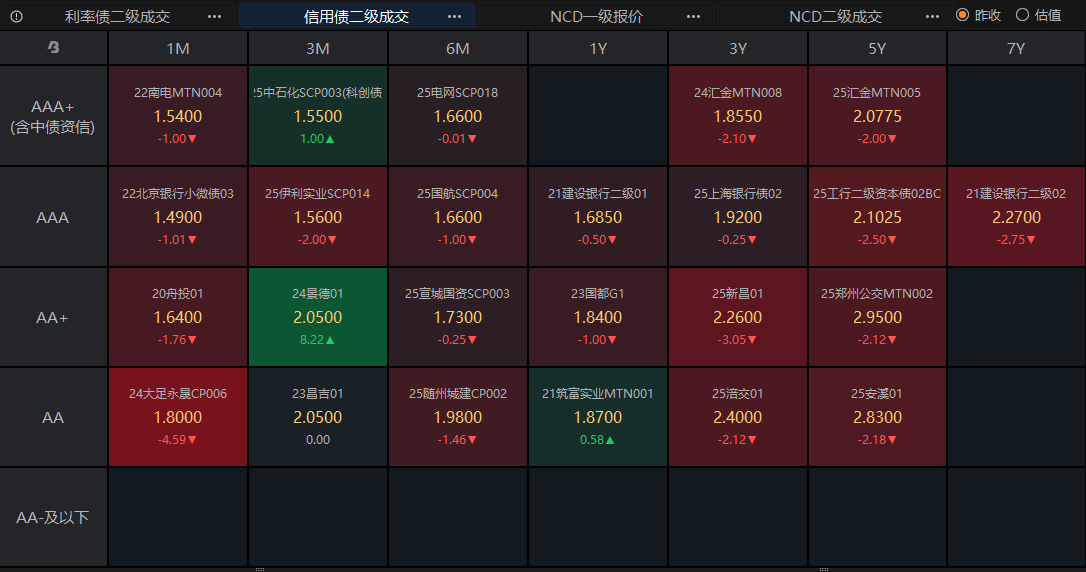The width and height of the screenshot is (1086, 572).
Task: Select the 估值 radio button
Action: pyautogui.click(x=1022, y=15)
